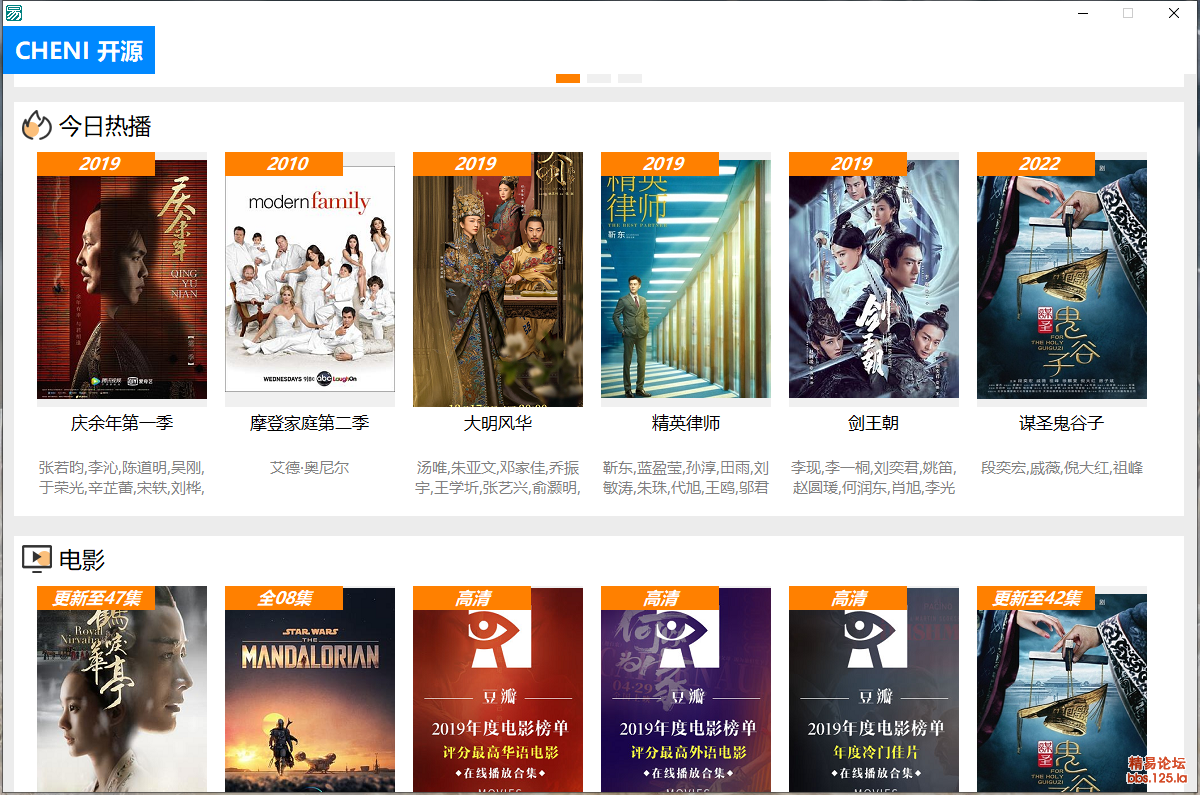Click the 今日热播 section heading
Image resolution: width=1200 pixels, height=795 pixels.
[x=105, y=126]
